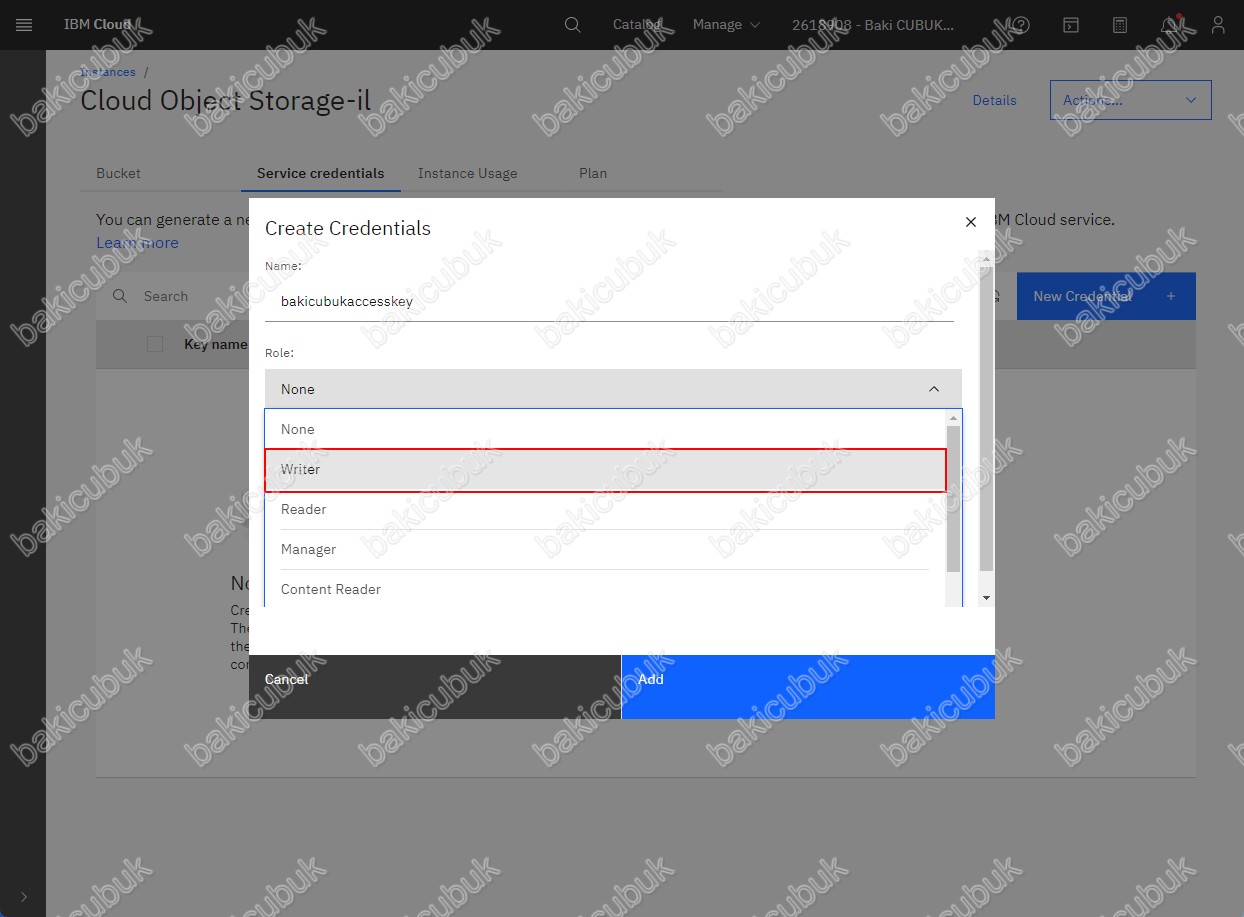Open the user profile avatar icon
1244x917 pixels.
(x=1218, y=25)
